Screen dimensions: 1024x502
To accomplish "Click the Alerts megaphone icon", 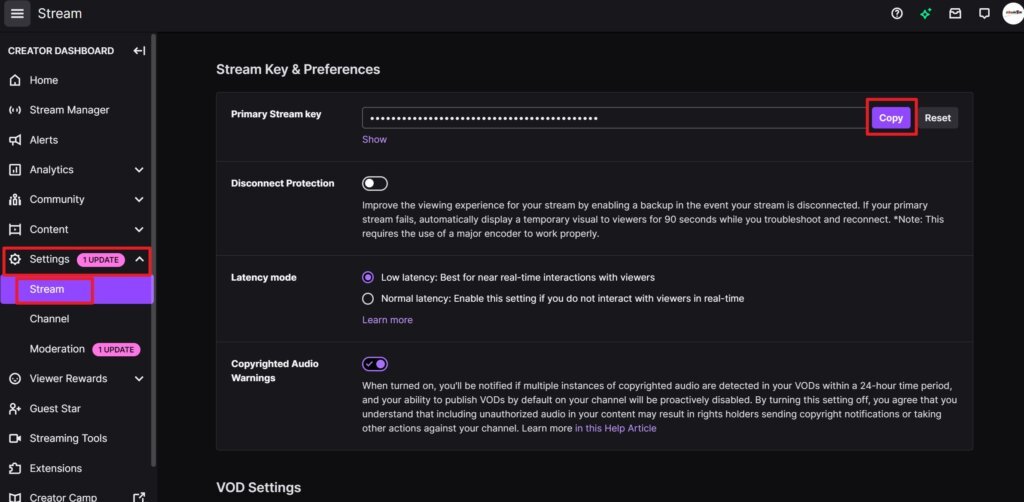I will click(15, 140).
